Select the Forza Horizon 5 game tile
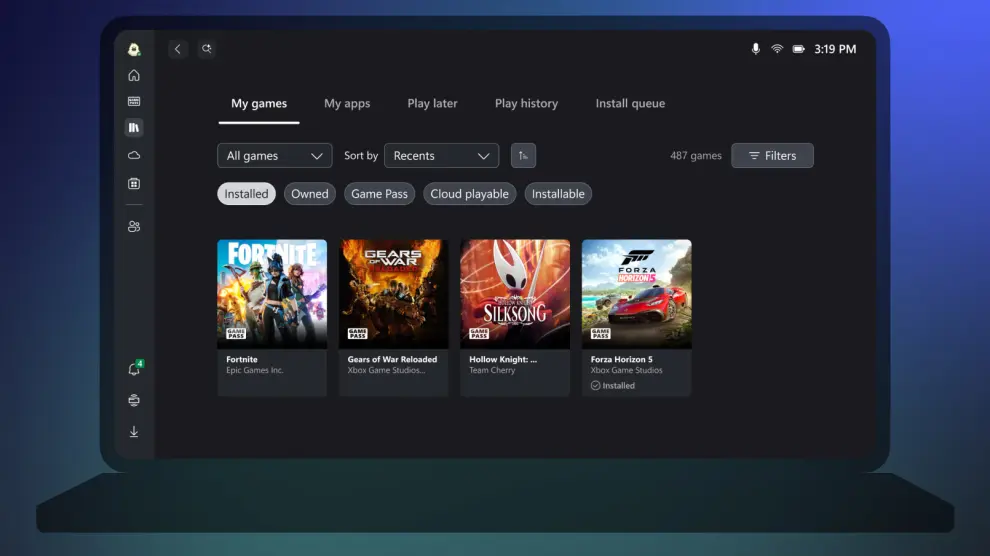The image size is (990, 556). click(636, 316)
